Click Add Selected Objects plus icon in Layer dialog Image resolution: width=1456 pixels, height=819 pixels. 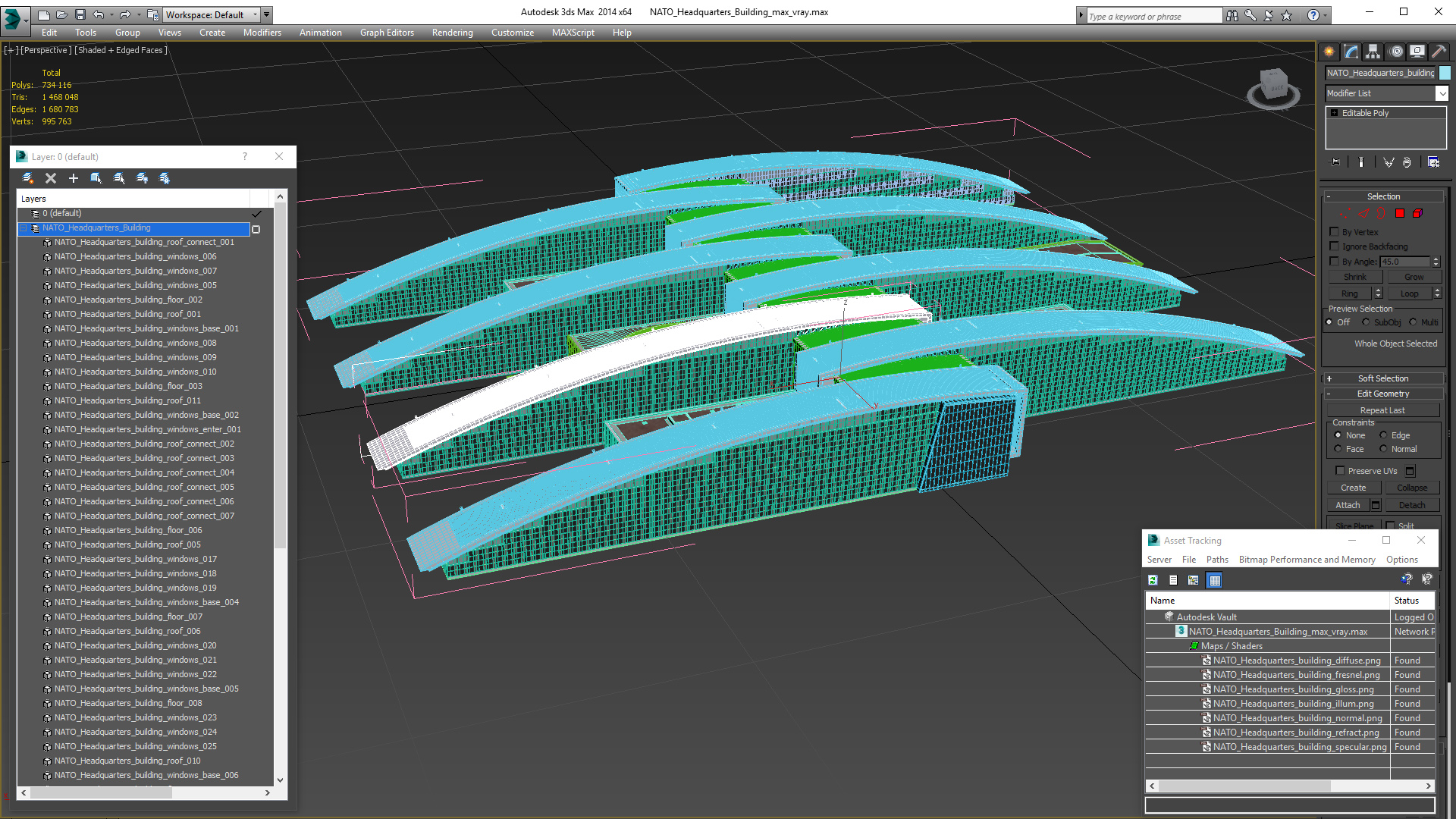[74, 178]
